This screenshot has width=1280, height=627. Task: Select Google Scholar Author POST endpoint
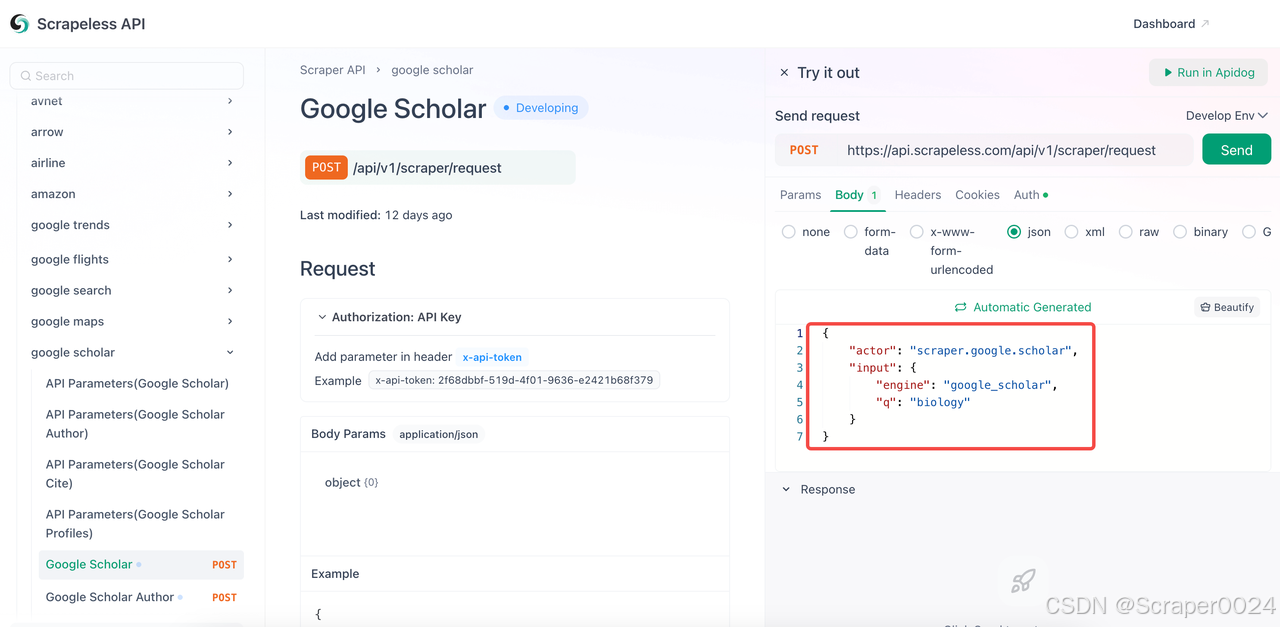coord(141,597)
